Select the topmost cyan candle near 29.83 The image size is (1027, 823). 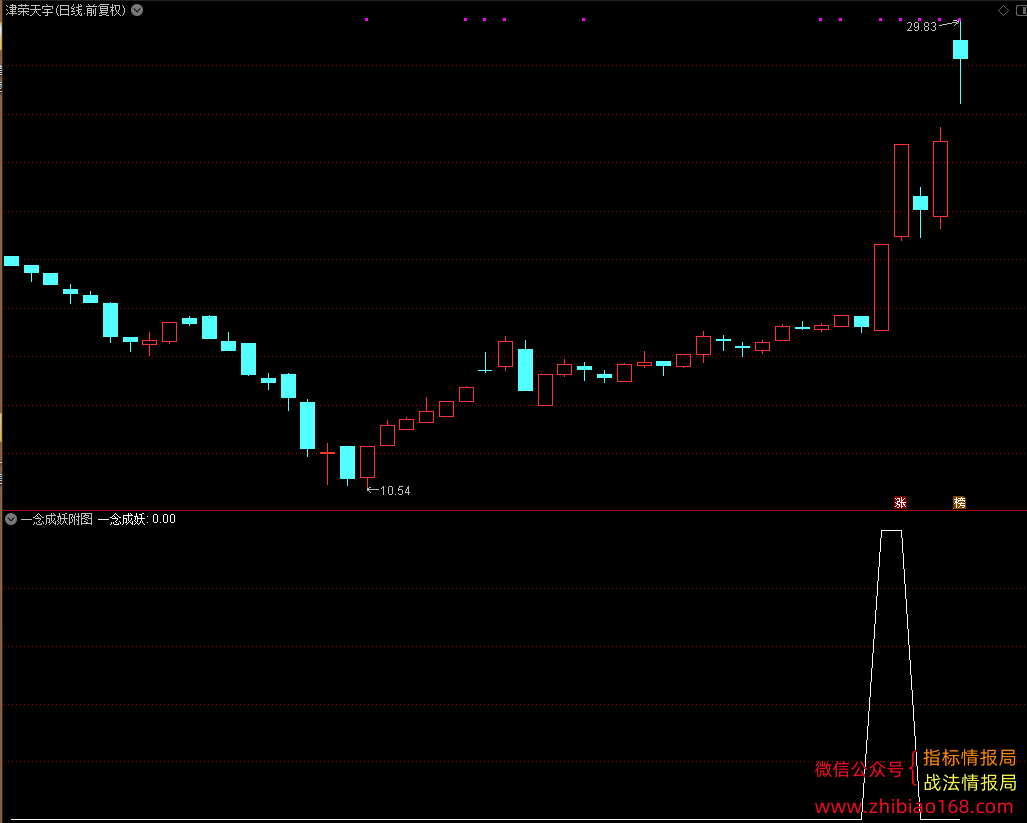click(960, 50)
